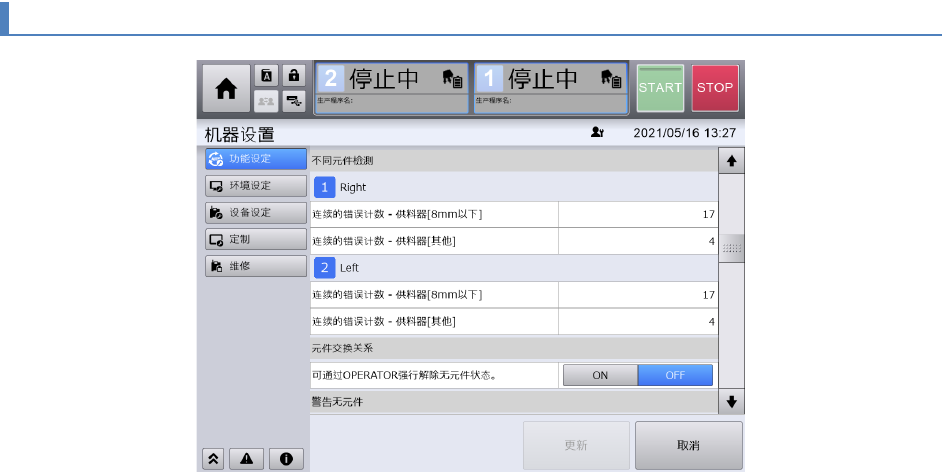Open the warning triangle alerts button
The width and height of the screenshot is (942, 472).
pyautogui.click(x=246, y=459)
